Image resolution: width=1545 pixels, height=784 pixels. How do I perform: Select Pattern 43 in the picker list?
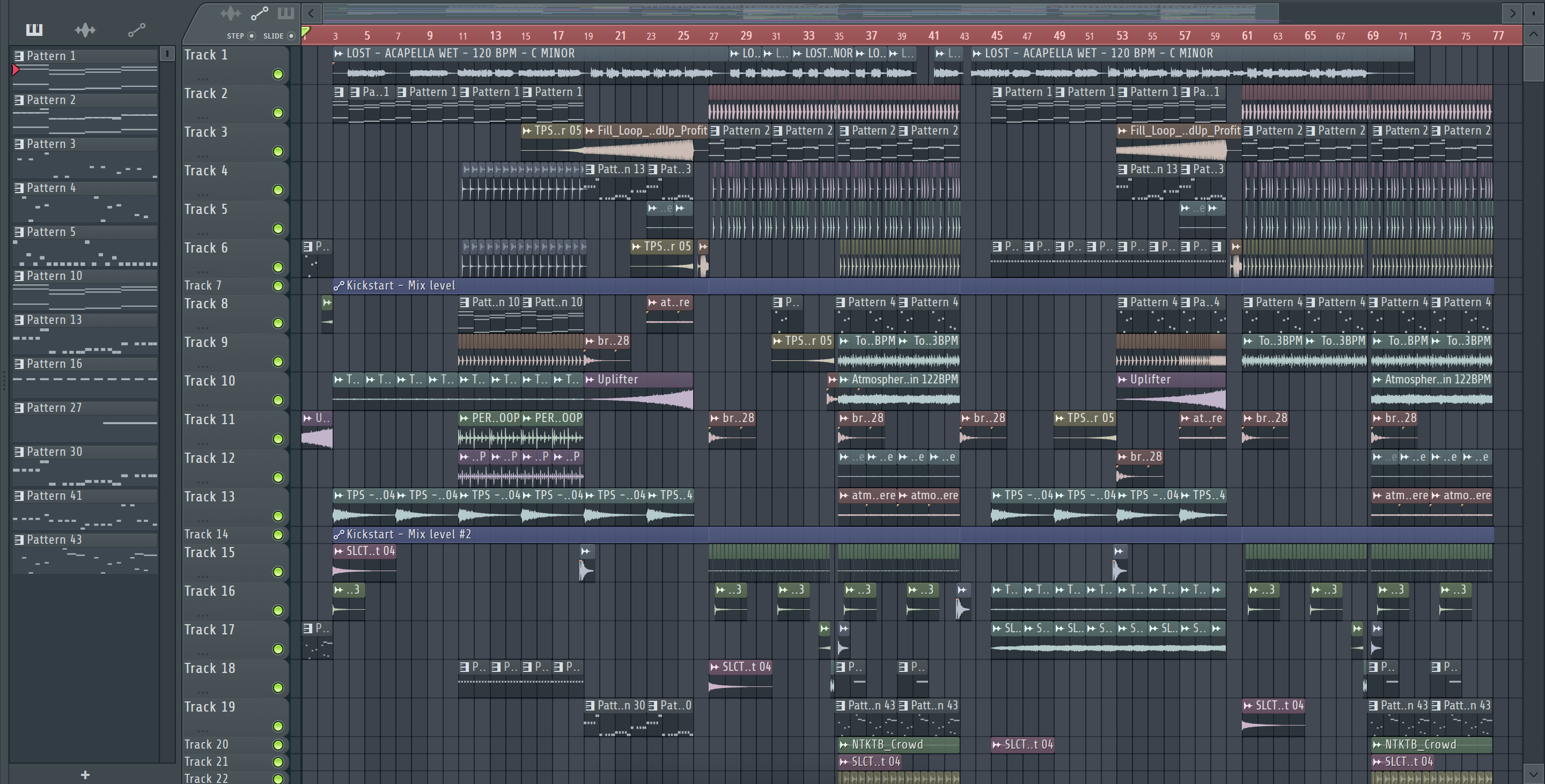coord(54,539)
